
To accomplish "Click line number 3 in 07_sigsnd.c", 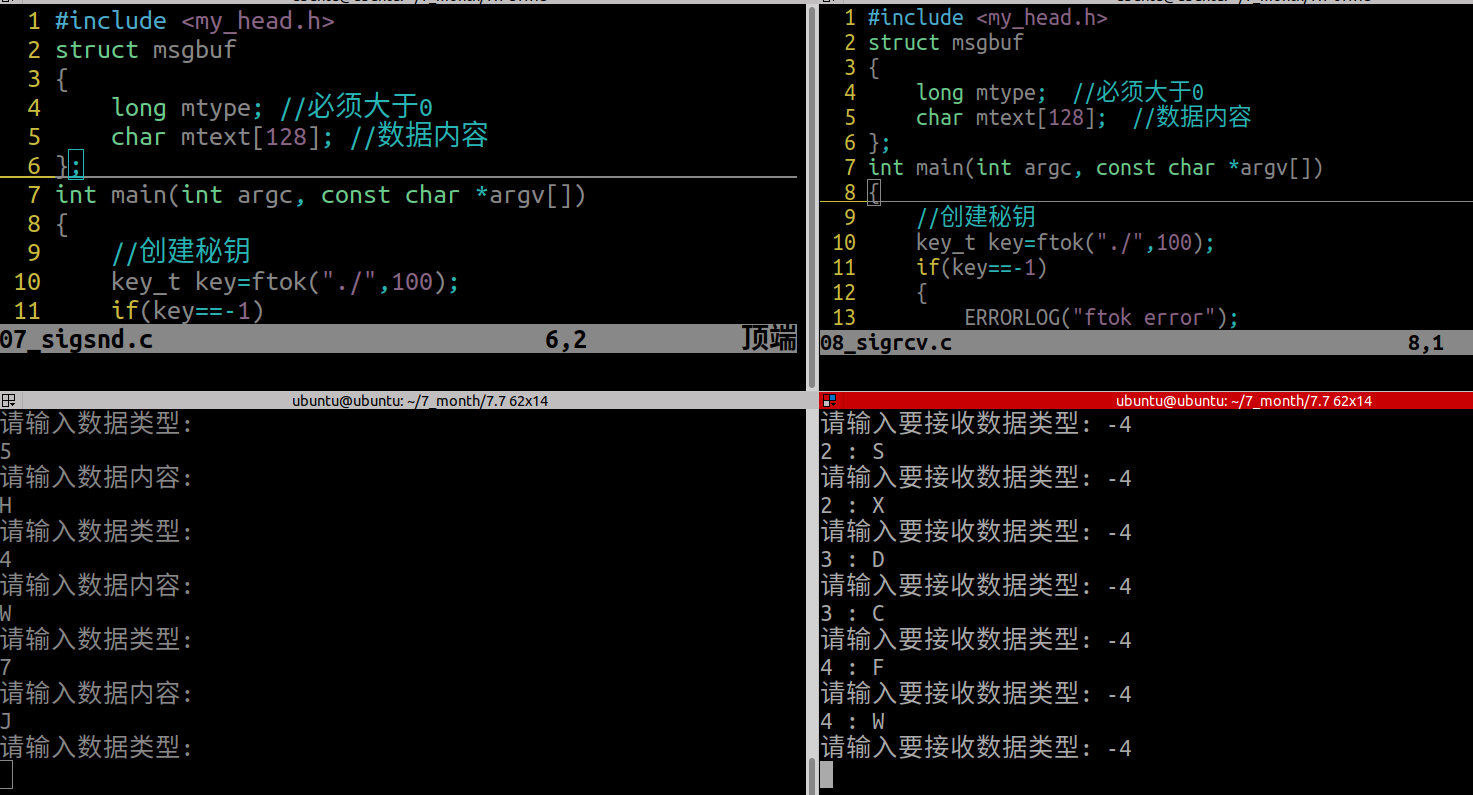I will pyautogui.click(x=34, y=79).
